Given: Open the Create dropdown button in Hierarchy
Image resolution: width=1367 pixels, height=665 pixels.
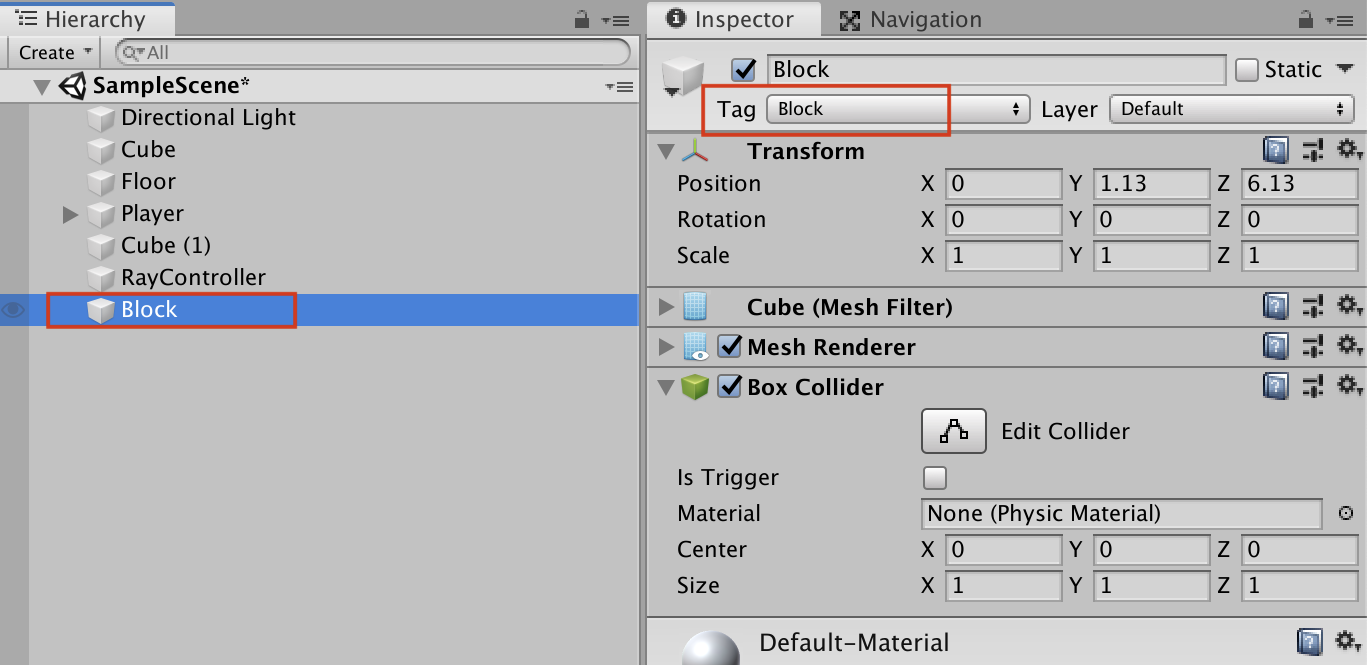Looking at the screenshot, I should [x=56, y=52].
